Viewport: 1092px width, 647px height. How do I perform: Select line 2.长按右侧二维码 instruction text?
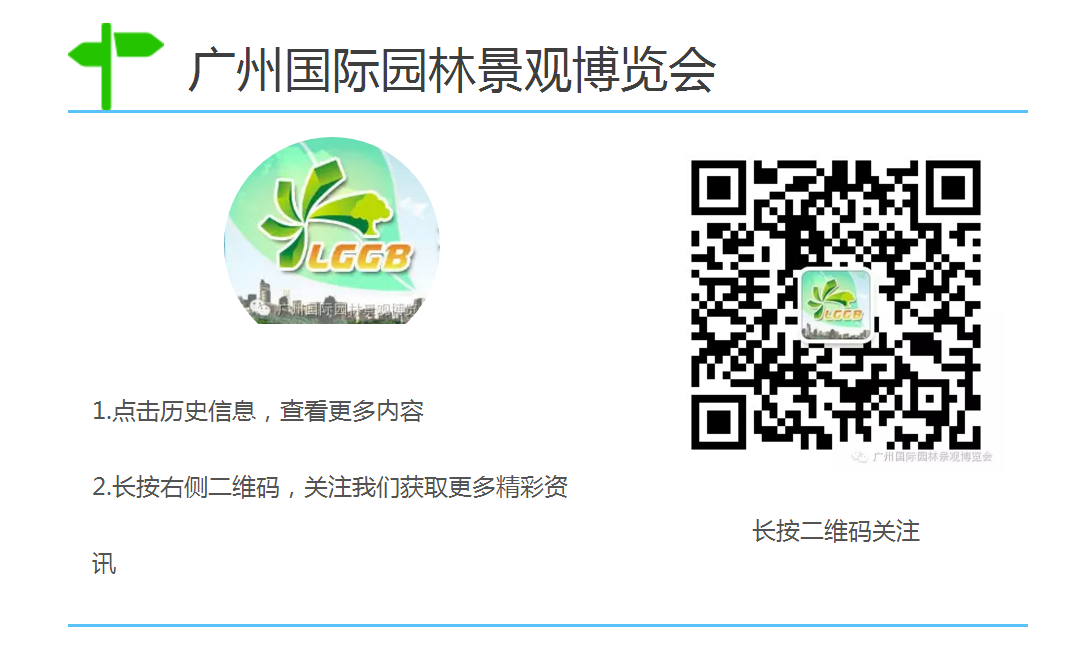(x=329, y=487)
